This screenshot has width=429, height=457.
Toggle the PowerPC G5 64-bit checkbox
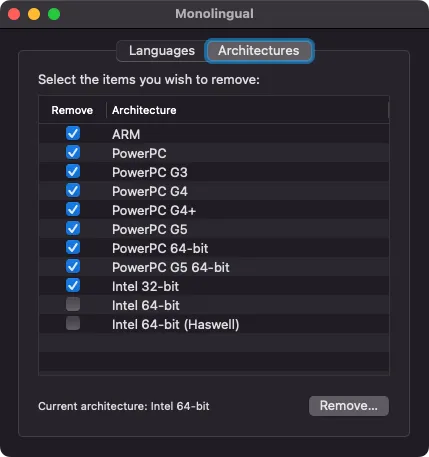[x=73, y=266]
